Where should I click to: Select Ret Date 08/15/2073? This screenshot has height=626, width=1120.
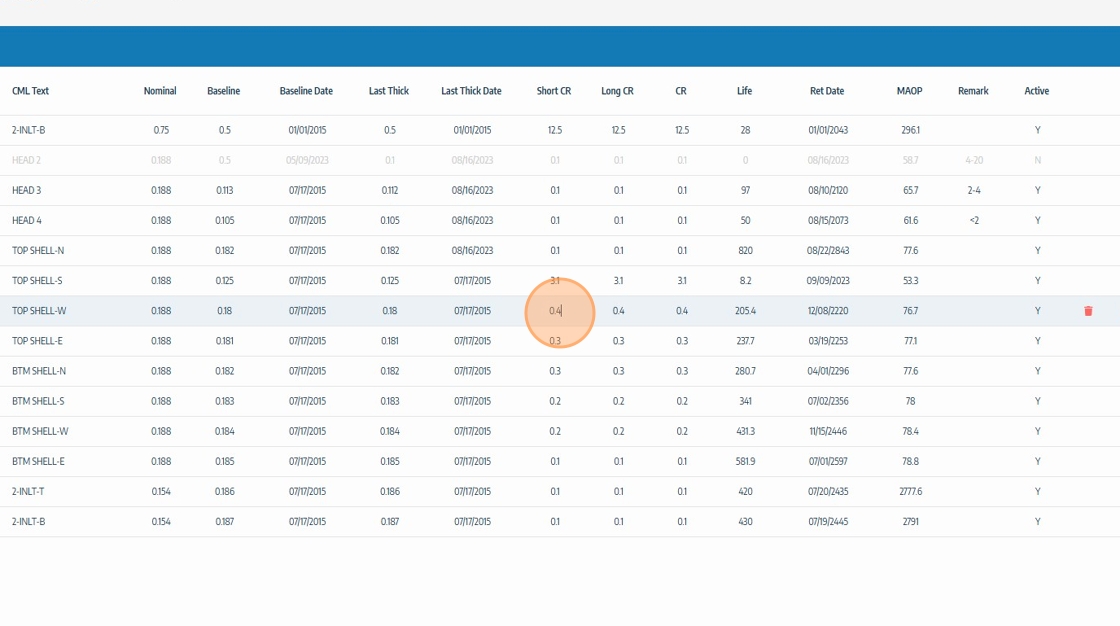(x=828, y=220)
